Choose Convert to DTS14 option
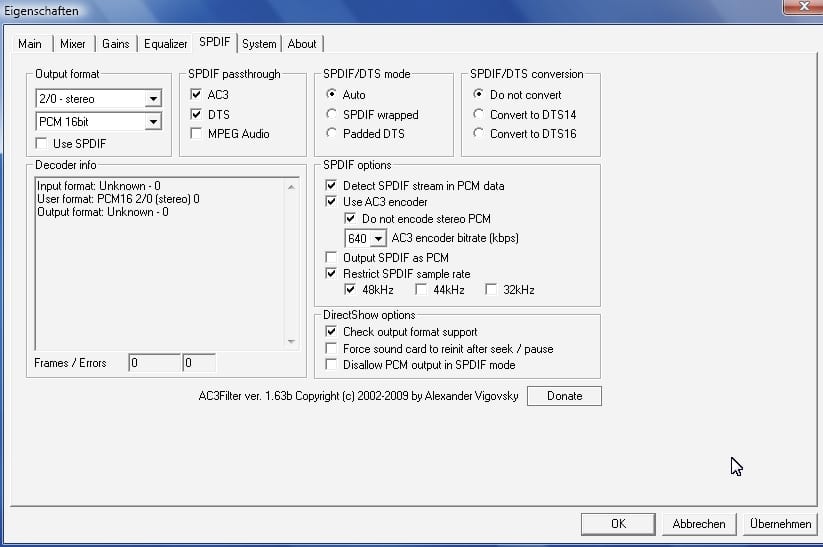This screenshot has width=823, height=547. [x=480, y=114]
